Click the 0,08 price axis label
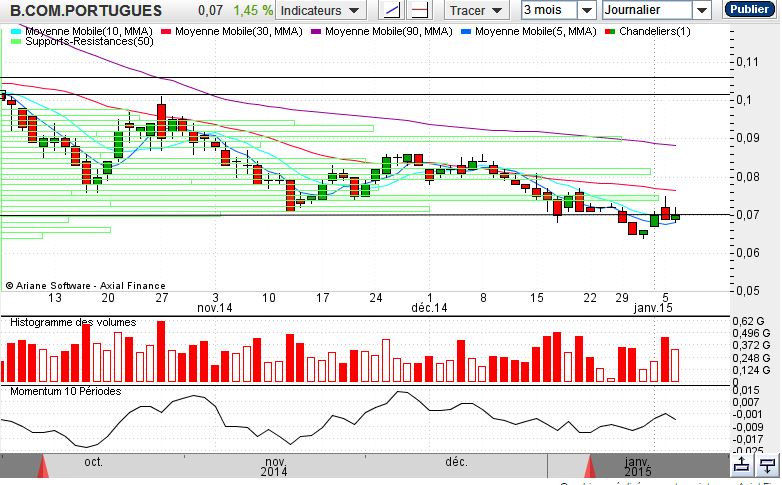The image size is (782, 485). pyautogui.click(x=748, y=177)
